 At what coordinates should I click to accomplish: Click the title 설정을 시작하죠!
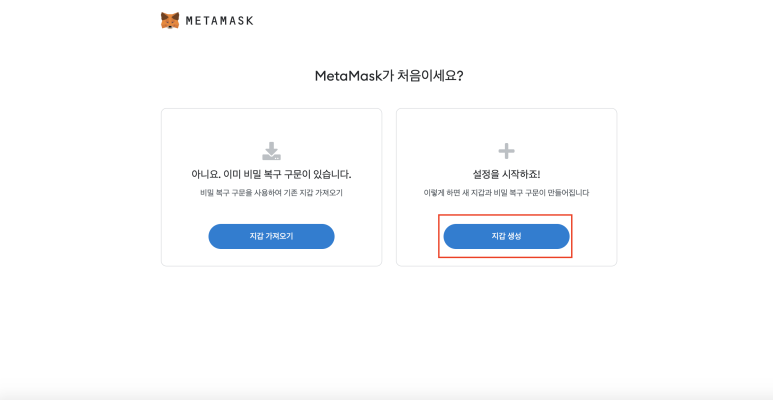click(506, 175)
